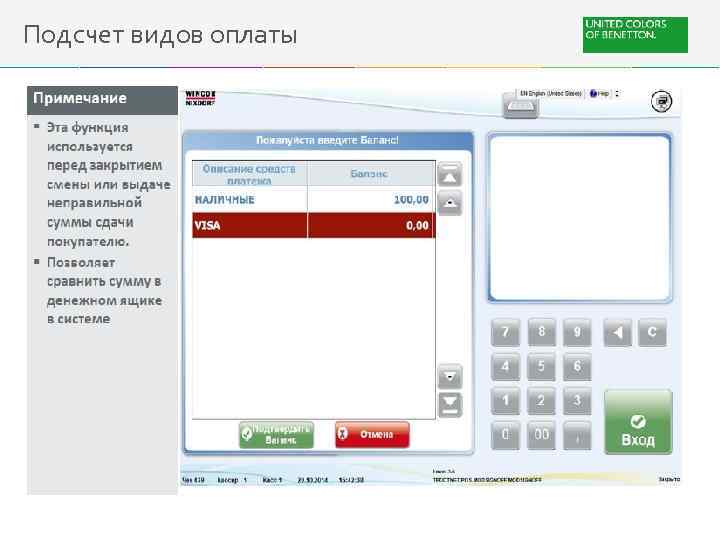Viewport: 720px width, 540px height.
Task: Tap the C clear key on keypad
Action: pos(652,332)
